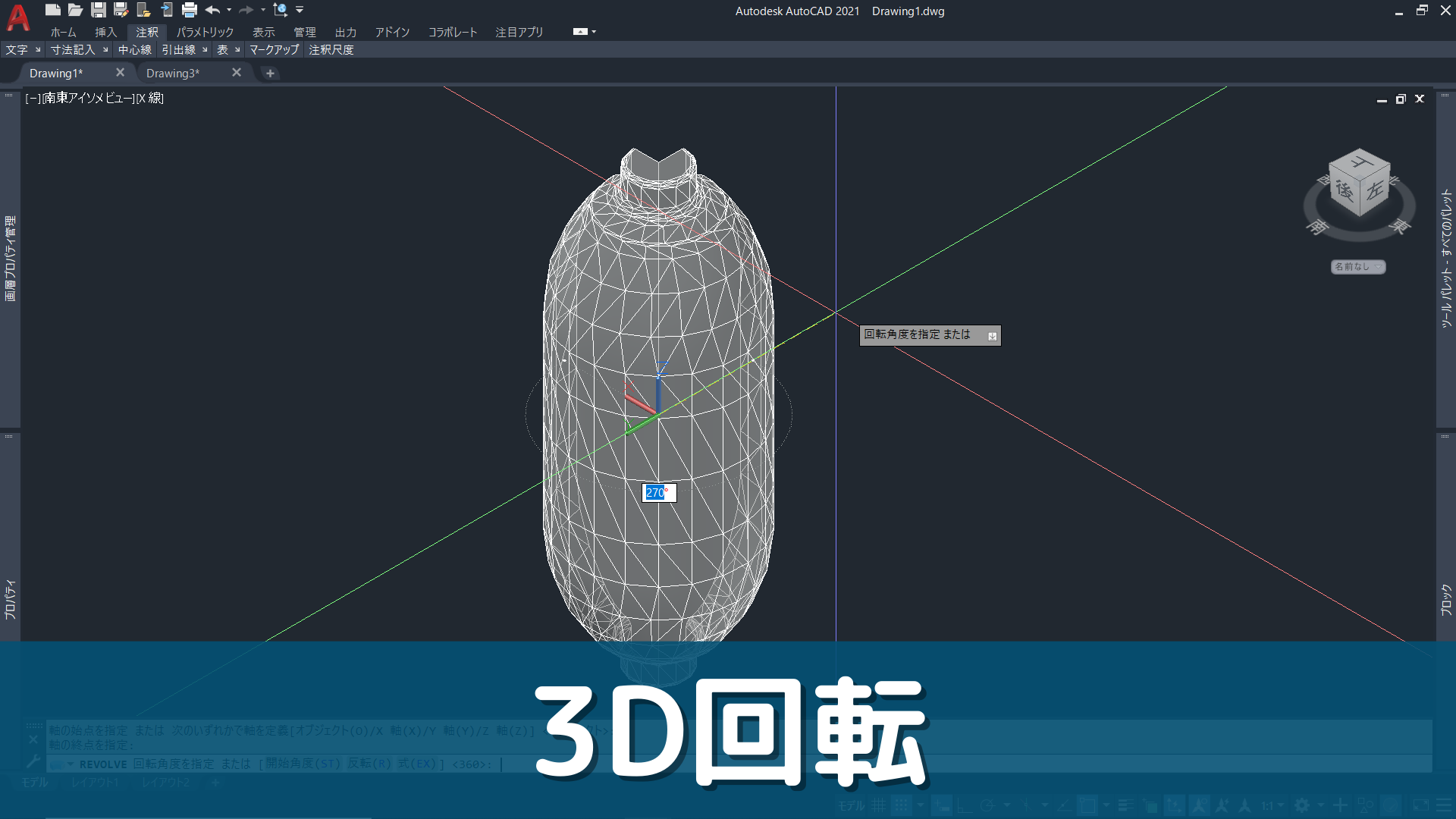Viewport: 1456px width, 819px height.
Task: Switch to the パラメトリック ribbon tab
Action: coord(205,32)
